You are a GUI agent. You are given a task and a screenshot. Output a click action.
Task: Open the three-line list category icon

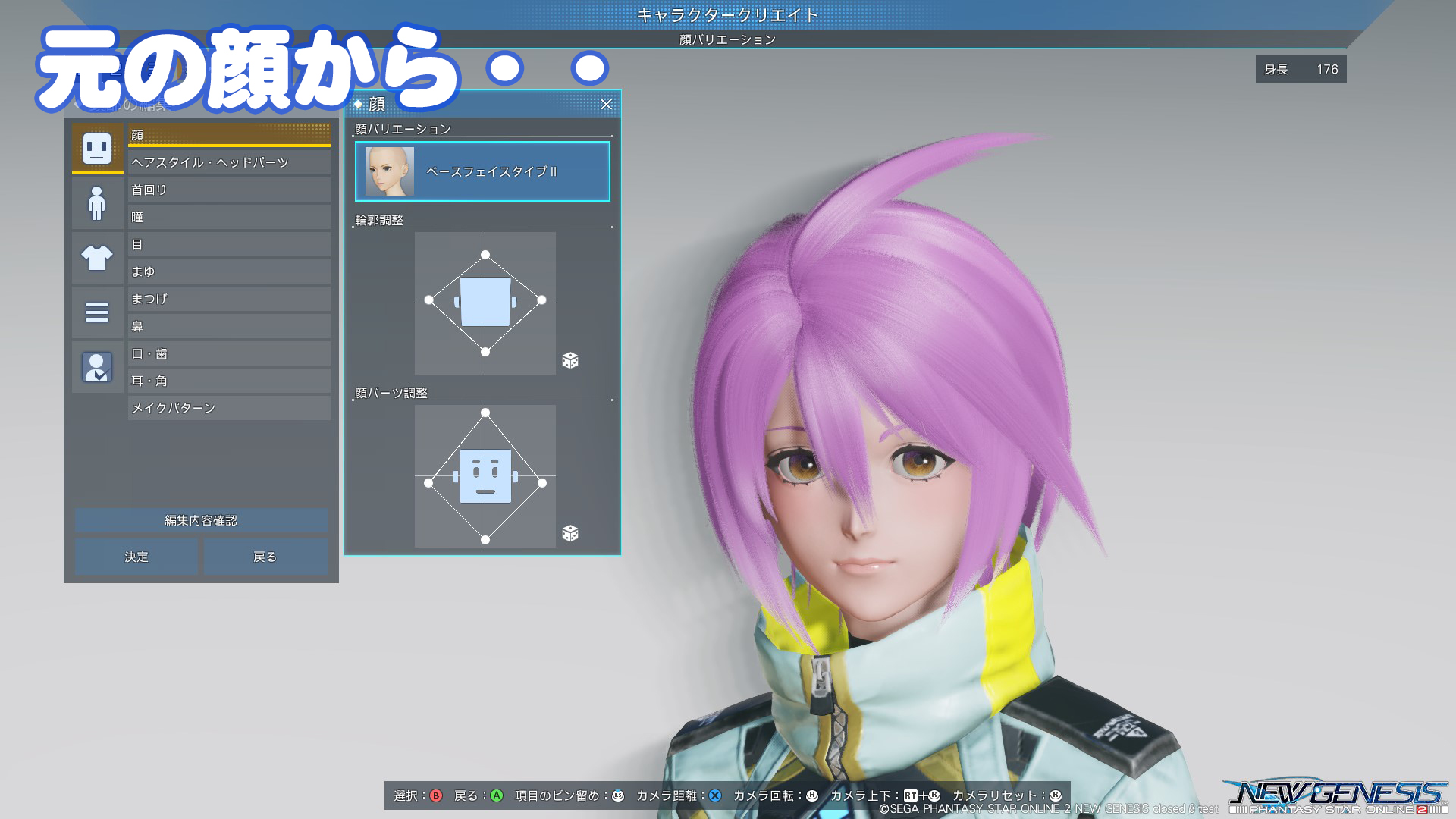pyautogui.click(x=97, y=312)
